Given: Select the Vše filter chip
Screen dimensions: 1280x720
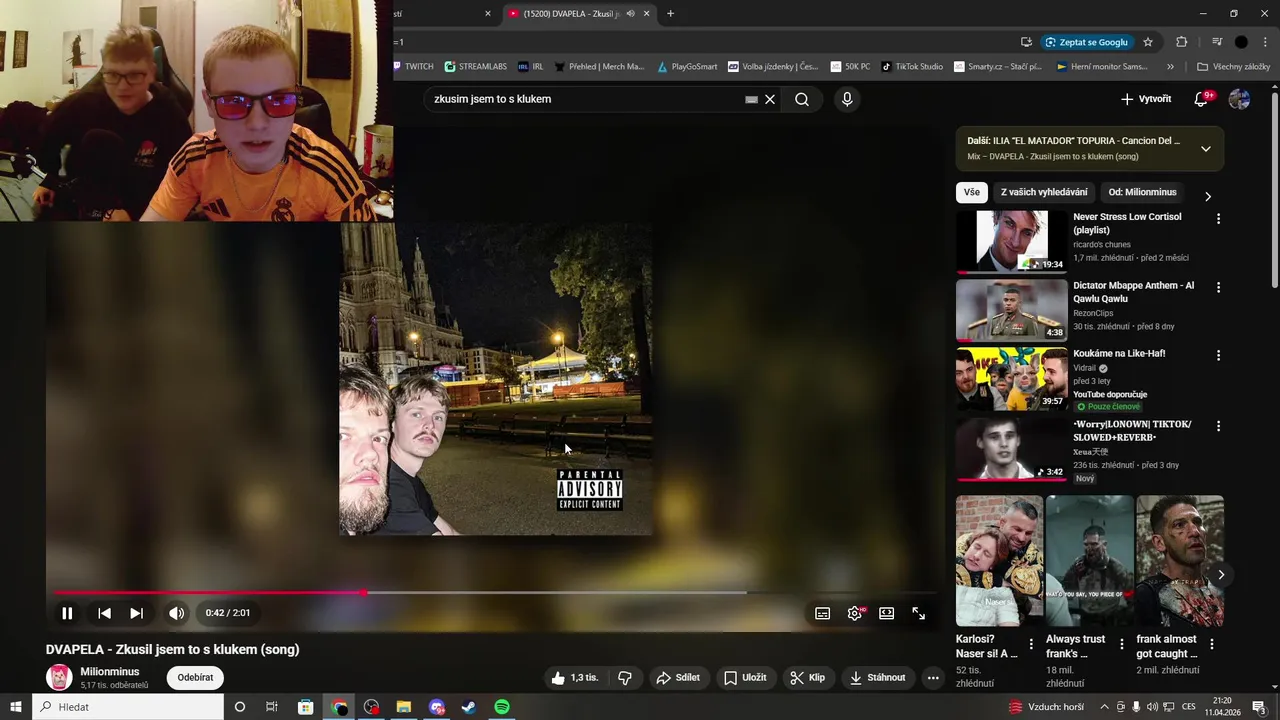Looking at the screenshot, I should pos(972,192).
